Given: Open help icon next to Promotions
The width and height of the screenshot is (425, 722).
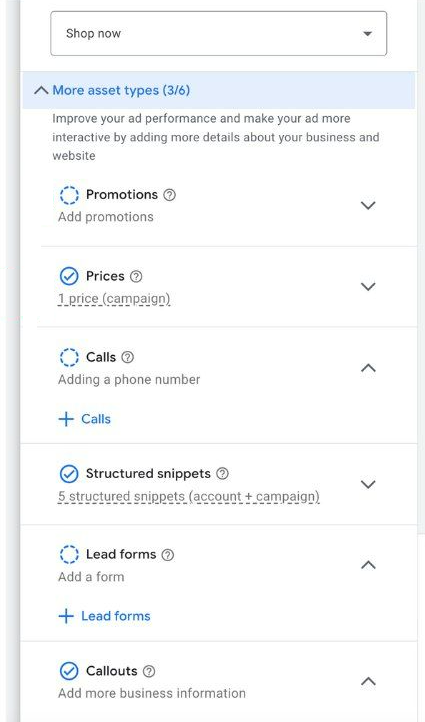Looking at the screenshot, I should tap(169, 195).
